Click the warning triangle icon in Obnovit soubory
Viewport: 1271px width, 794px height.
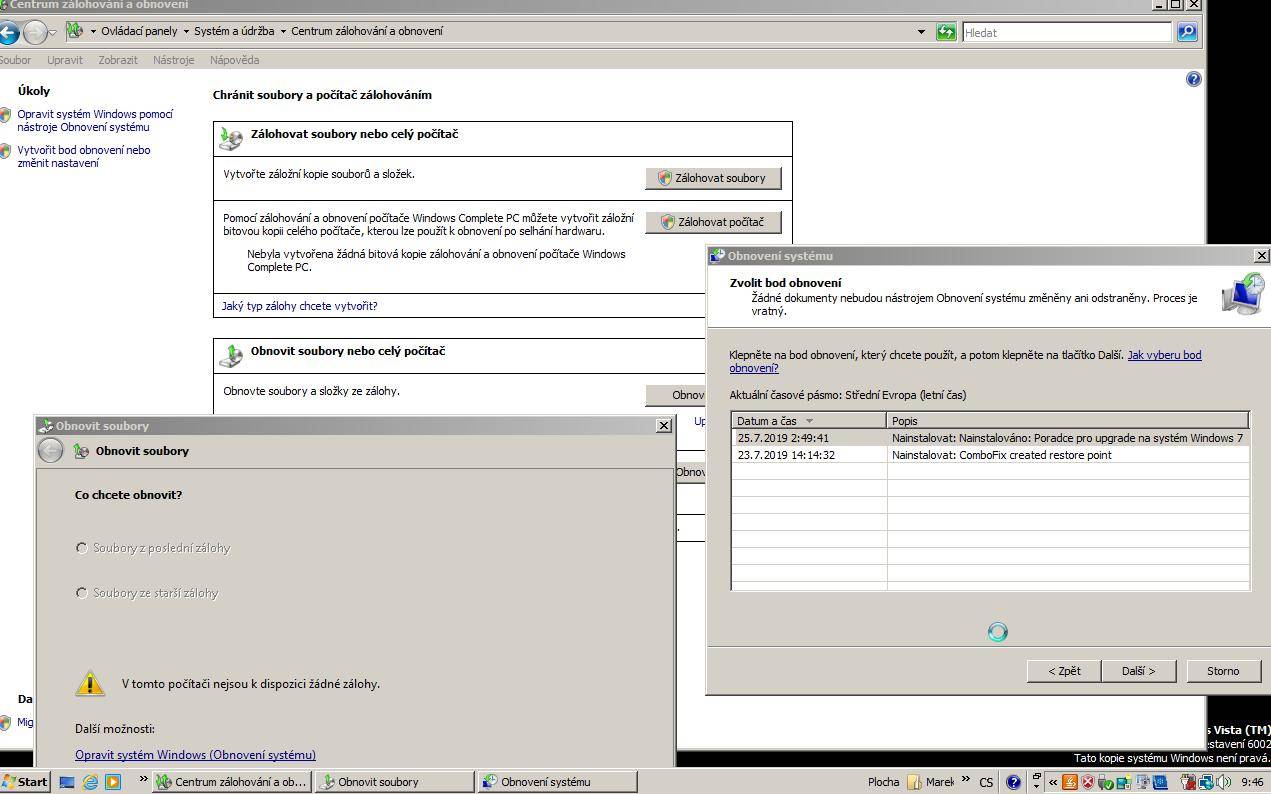90,683
